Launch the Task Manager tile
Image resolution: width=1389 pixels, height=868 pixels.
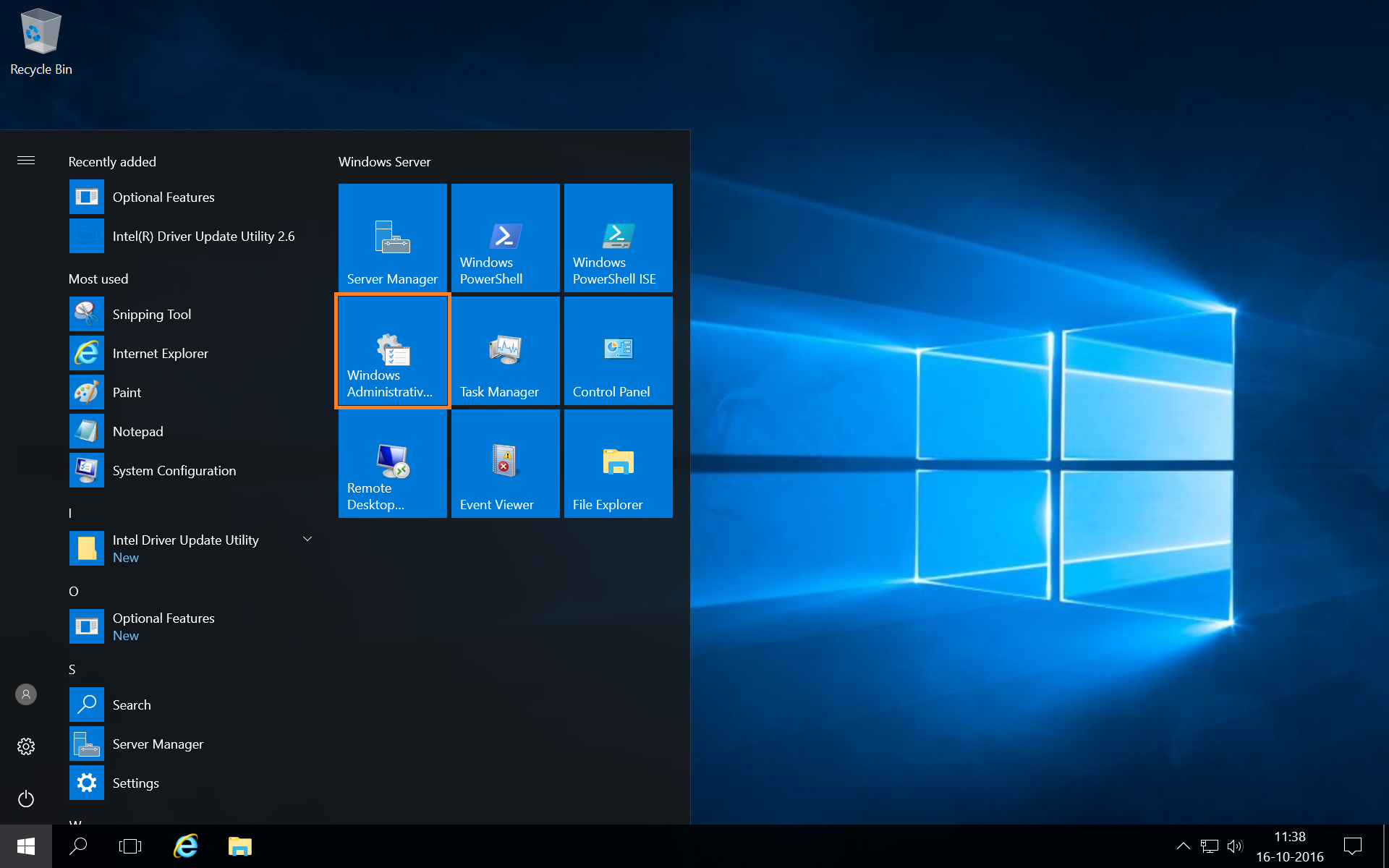[x=506, y=351]
